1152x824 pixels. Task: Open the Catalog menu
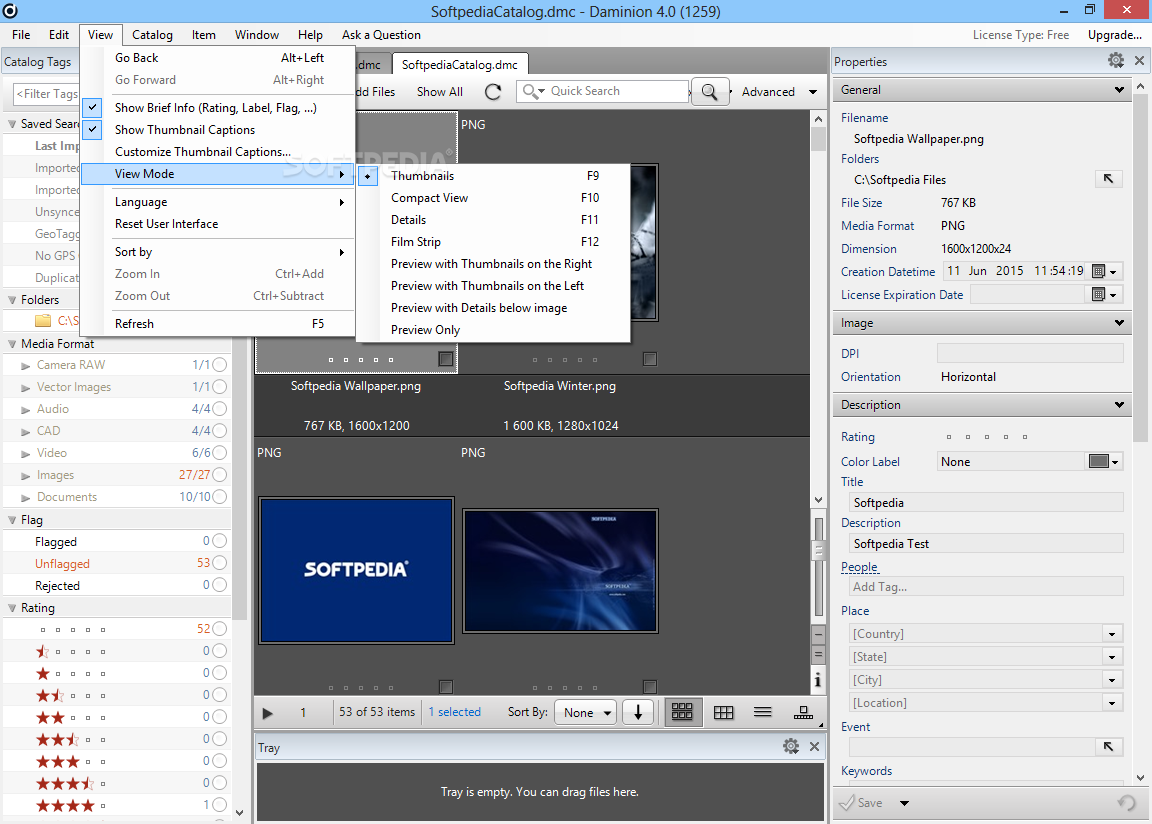pyautogui.click(x=152, y=35)
